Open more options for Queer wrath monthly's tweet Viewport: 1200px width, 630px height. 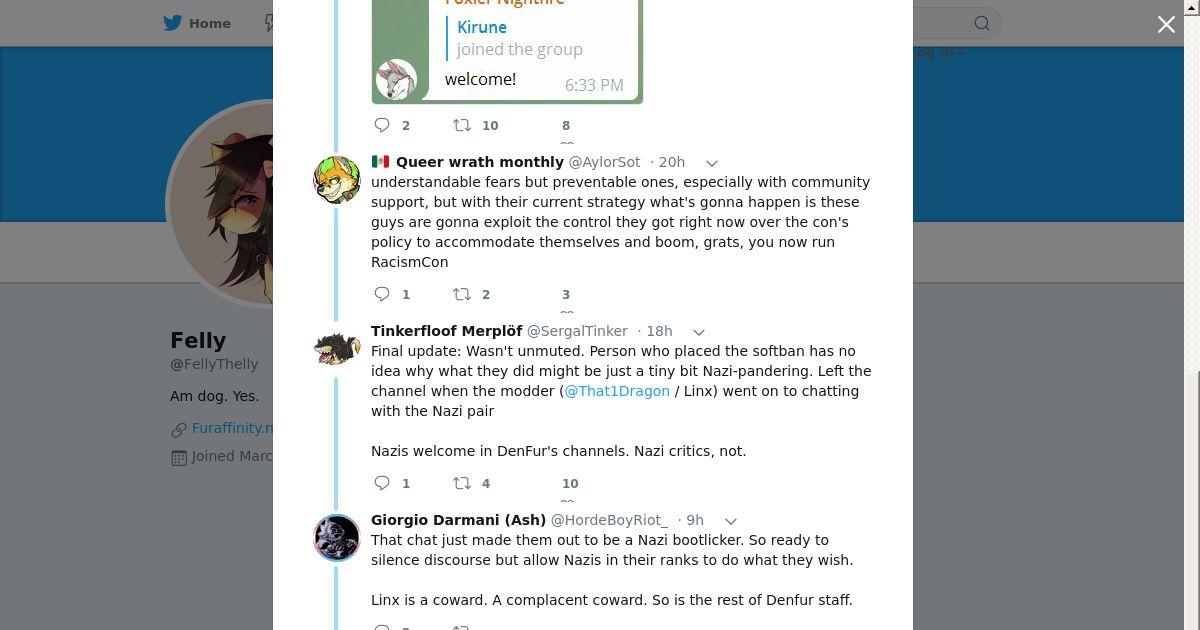point(712,162)
